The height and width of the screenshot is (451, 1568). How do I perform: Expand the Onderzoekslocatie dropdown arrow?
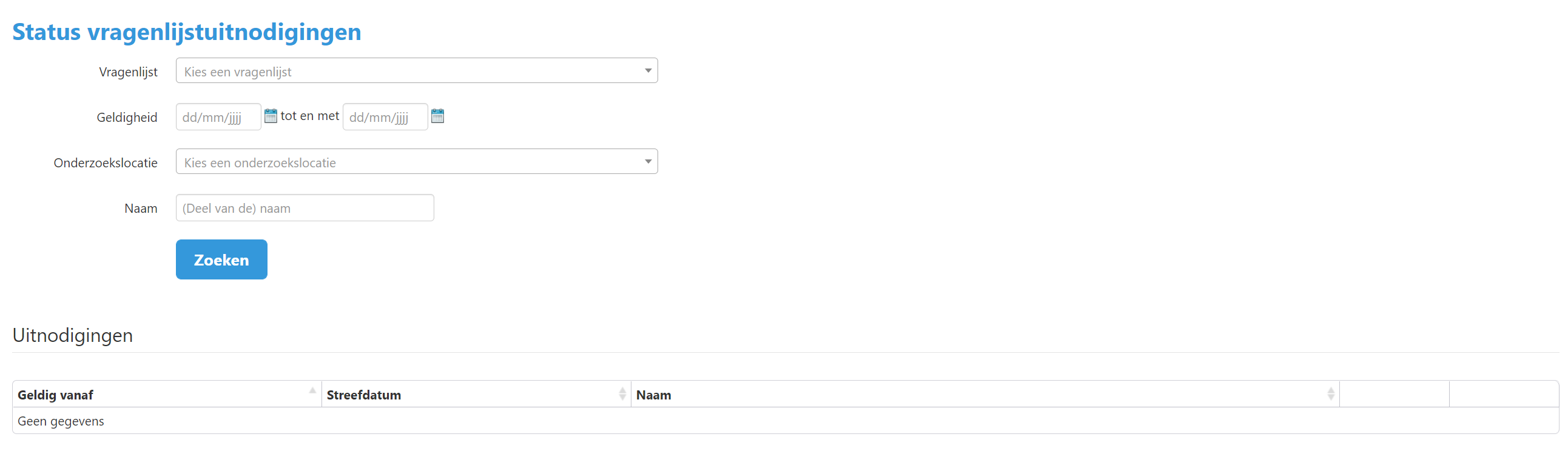pyautogui.click(x=648, y=162)
